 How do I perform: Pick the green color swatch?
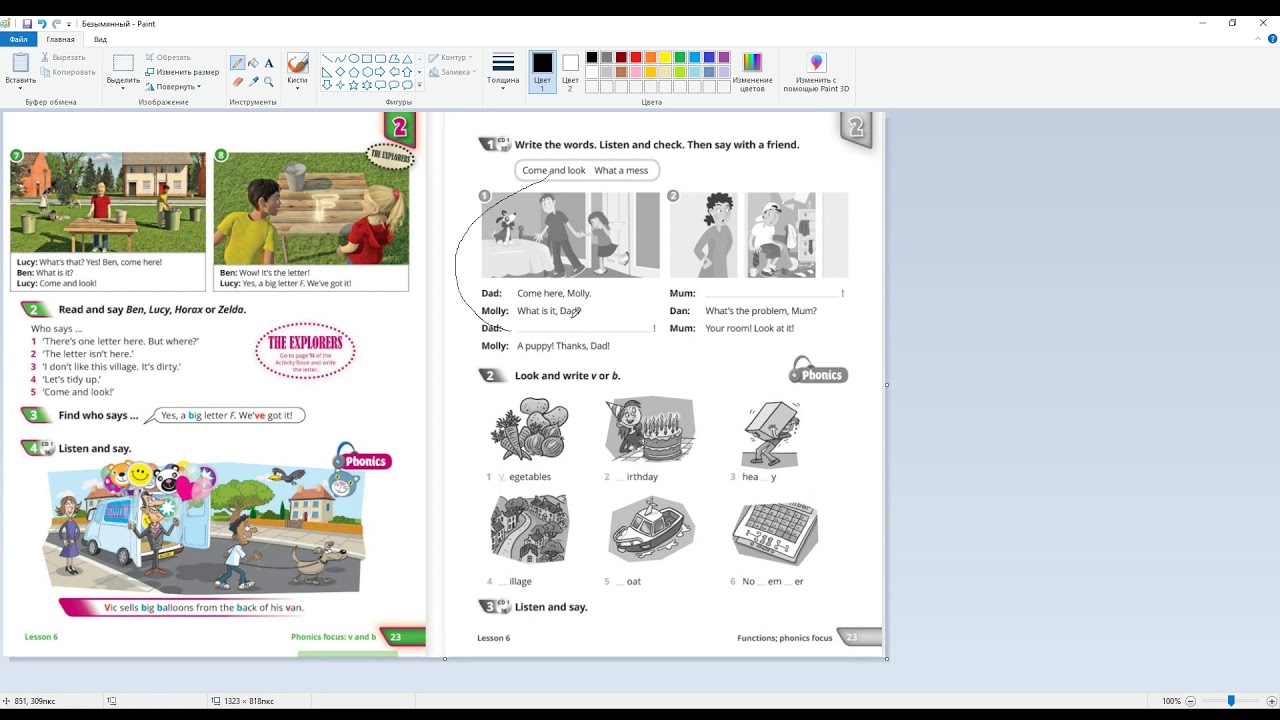(680, 57)
